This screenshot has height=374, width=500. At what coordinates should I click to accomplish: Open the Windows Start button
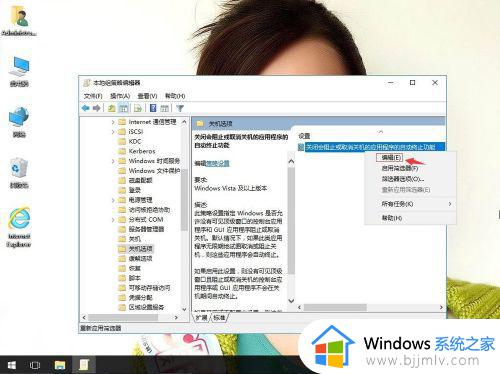tap(12, 365)
